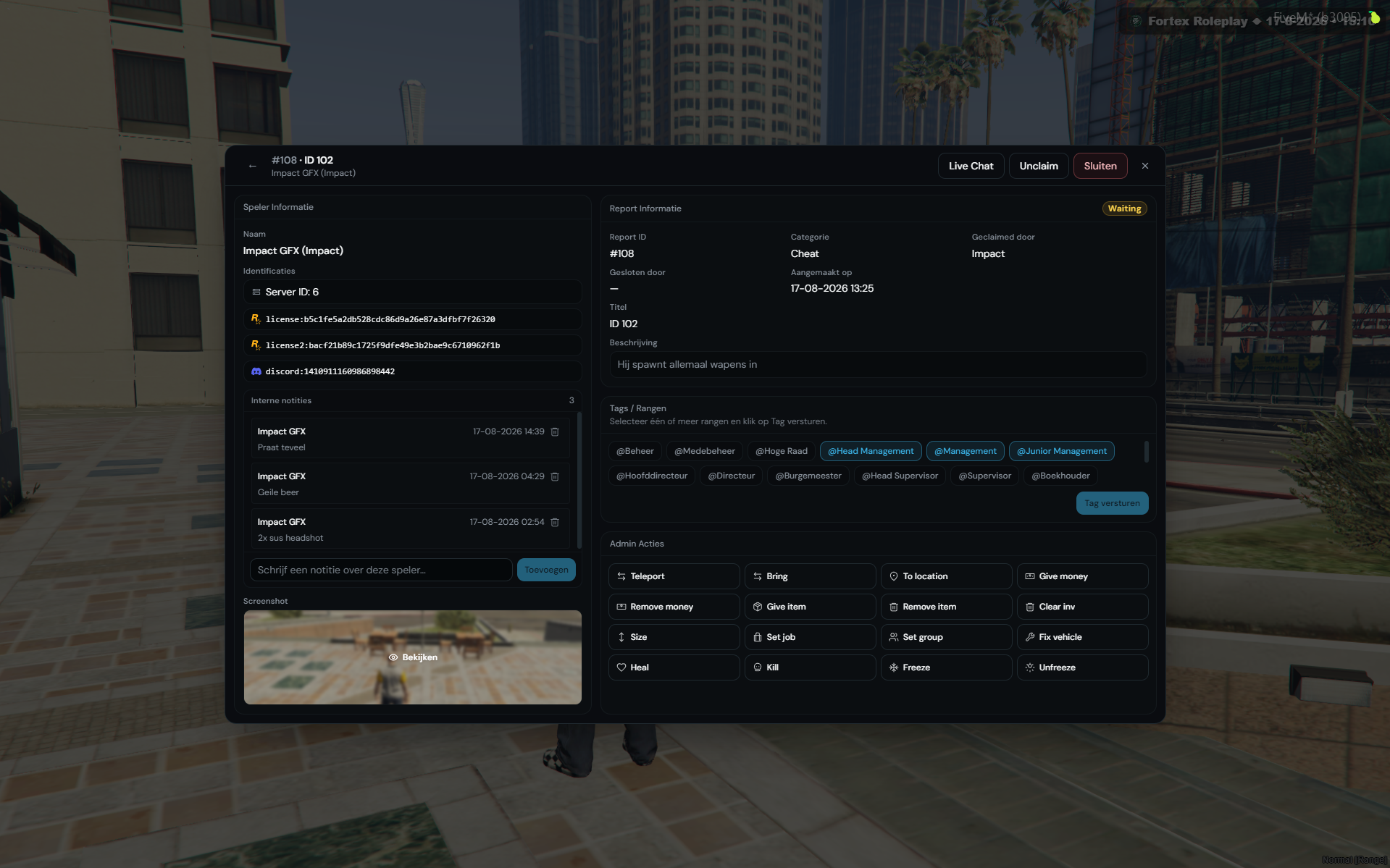Focus the note input field
The height and width of the screenshot is (868, 1390).
[381, 570]
